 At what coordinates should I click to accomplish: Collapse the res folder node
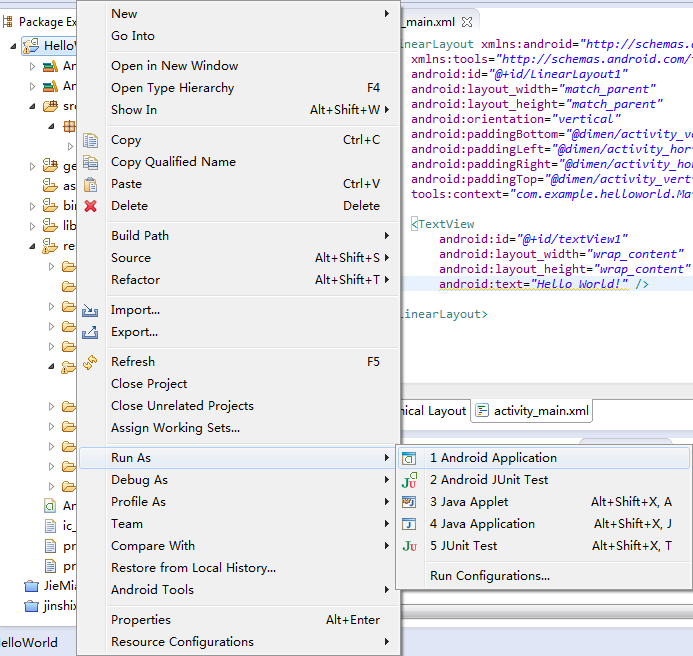tap(32, 246)
